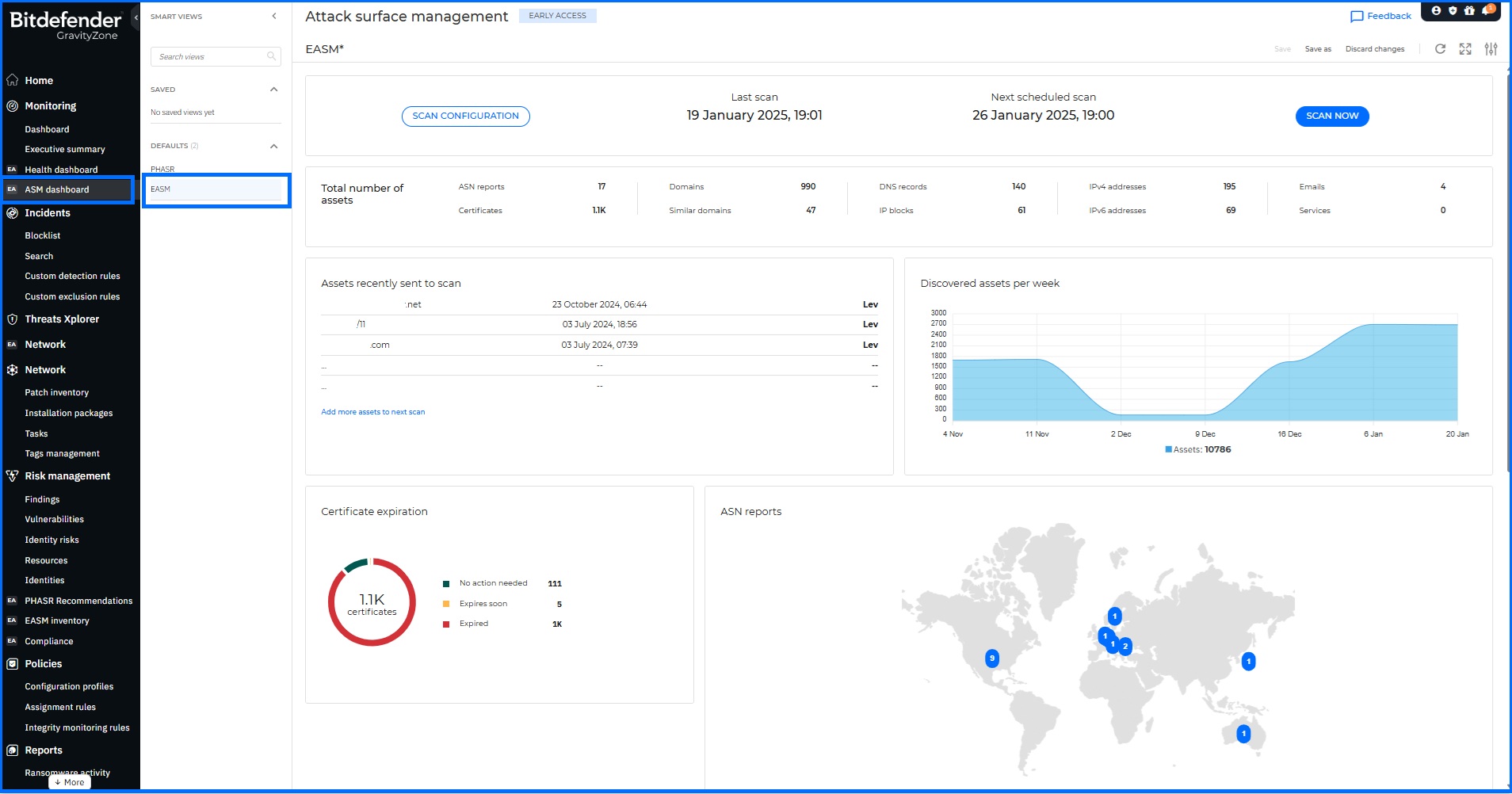Open Tags management
1512x794 pixels.
point(62,453)
